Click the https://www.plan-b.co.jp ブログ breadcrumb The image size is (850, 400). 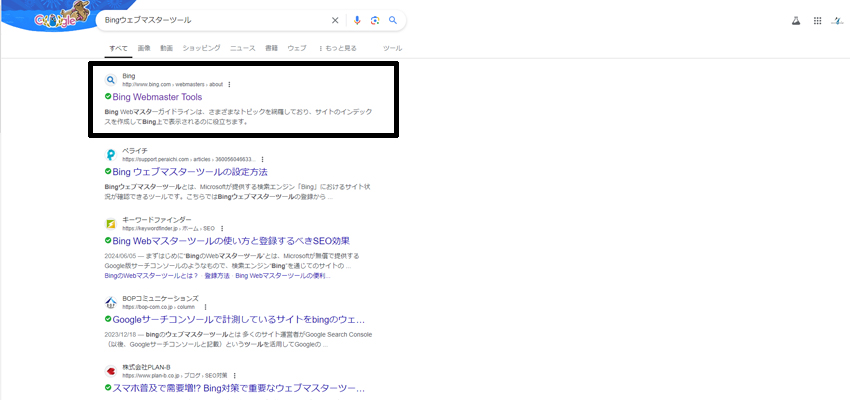(175, 375)
